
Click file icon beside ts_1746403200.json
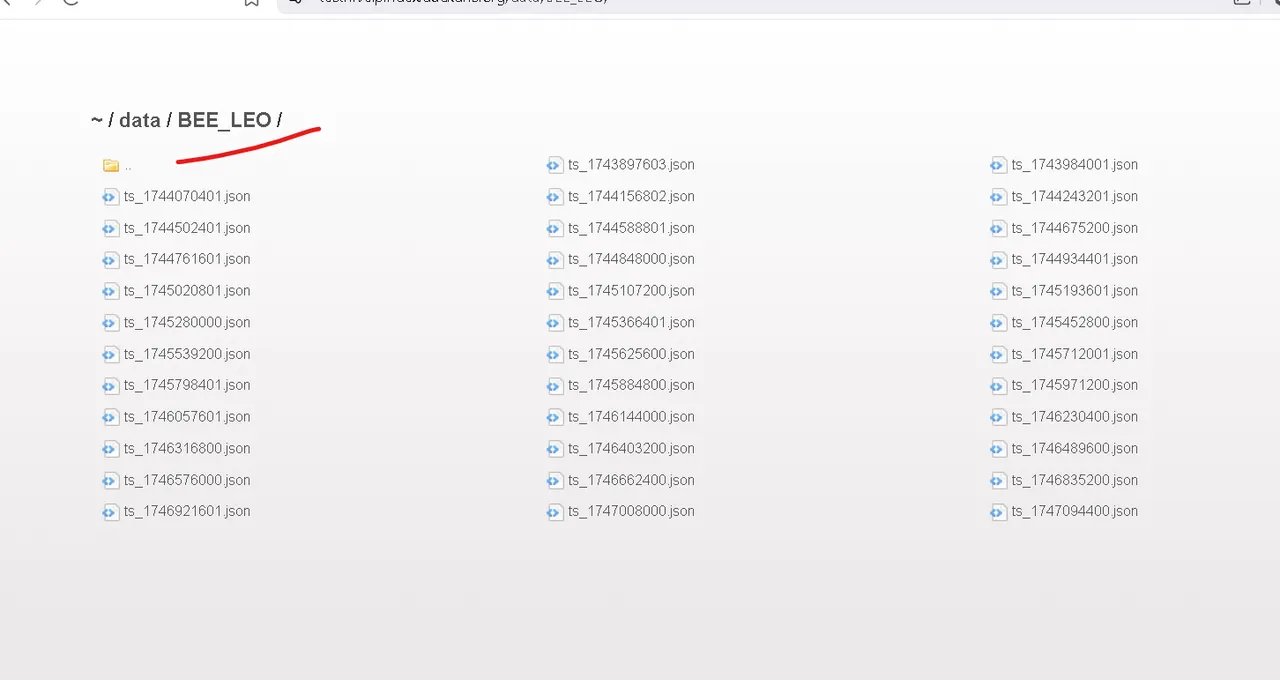click(554, 449)
